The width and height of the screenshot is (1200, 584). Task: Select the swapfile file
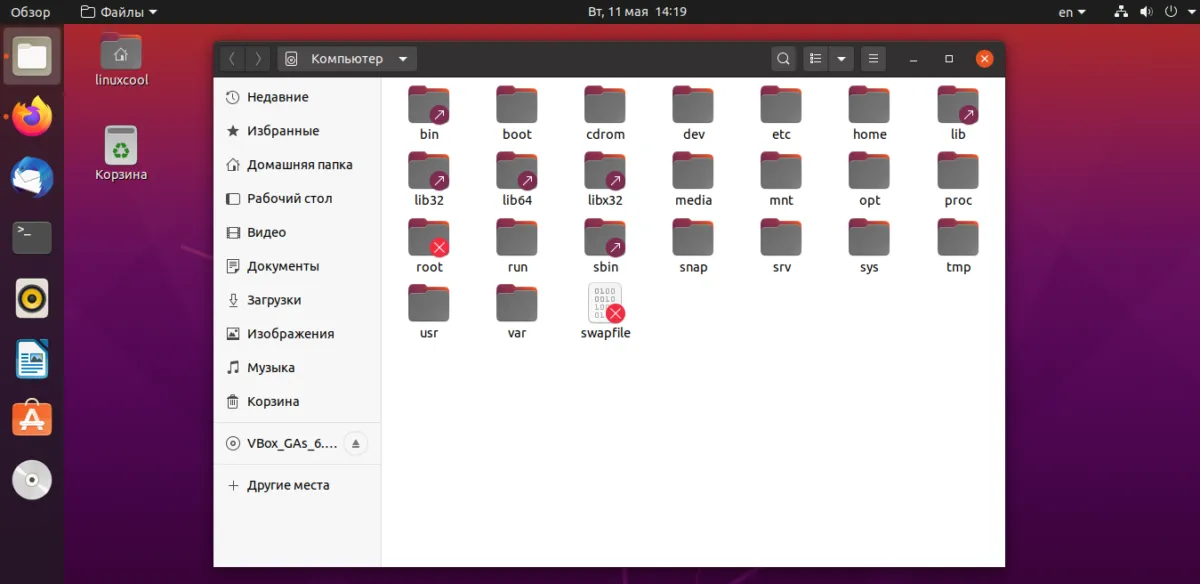605,312
